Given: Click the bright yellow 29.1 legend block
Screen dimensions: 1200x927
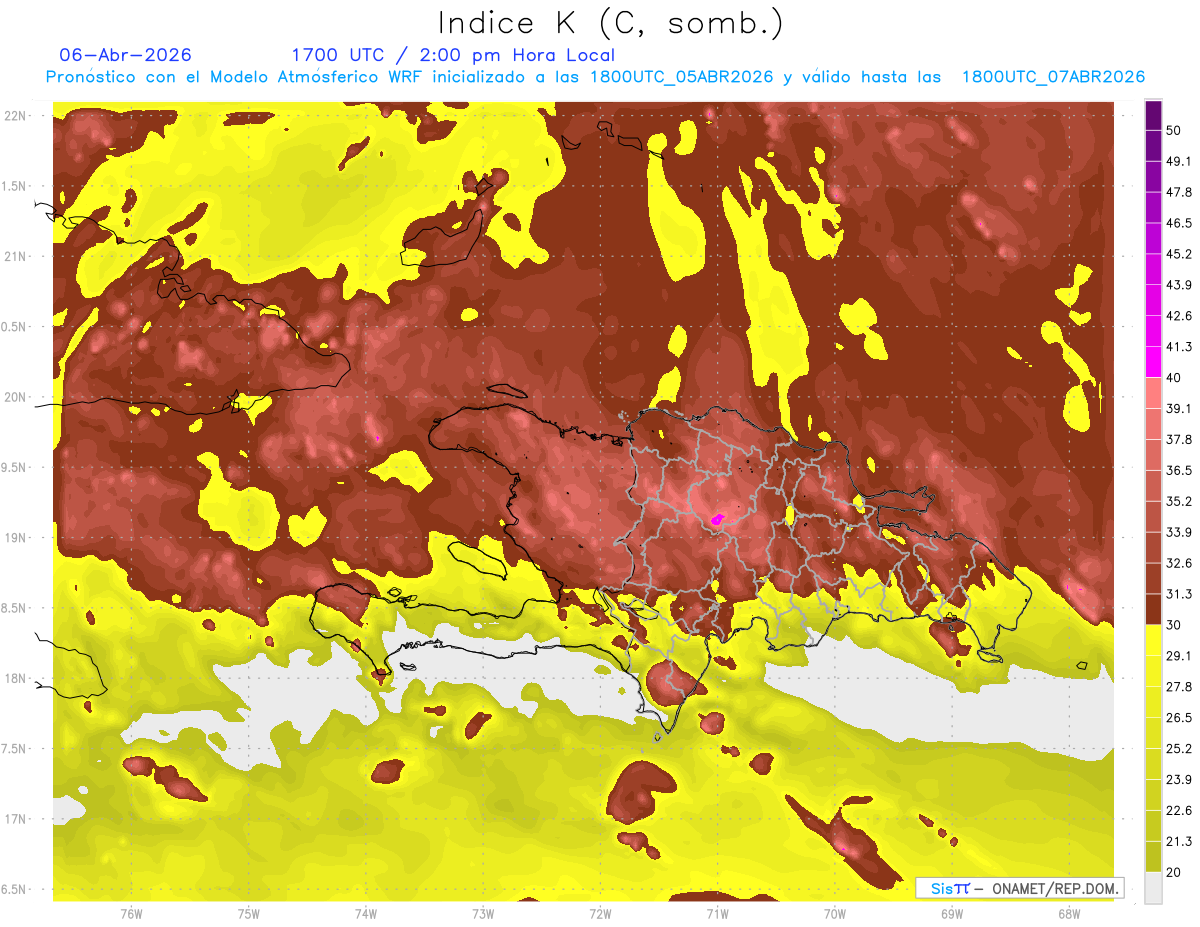Looking at the screenshot, I should [1153, 640].
